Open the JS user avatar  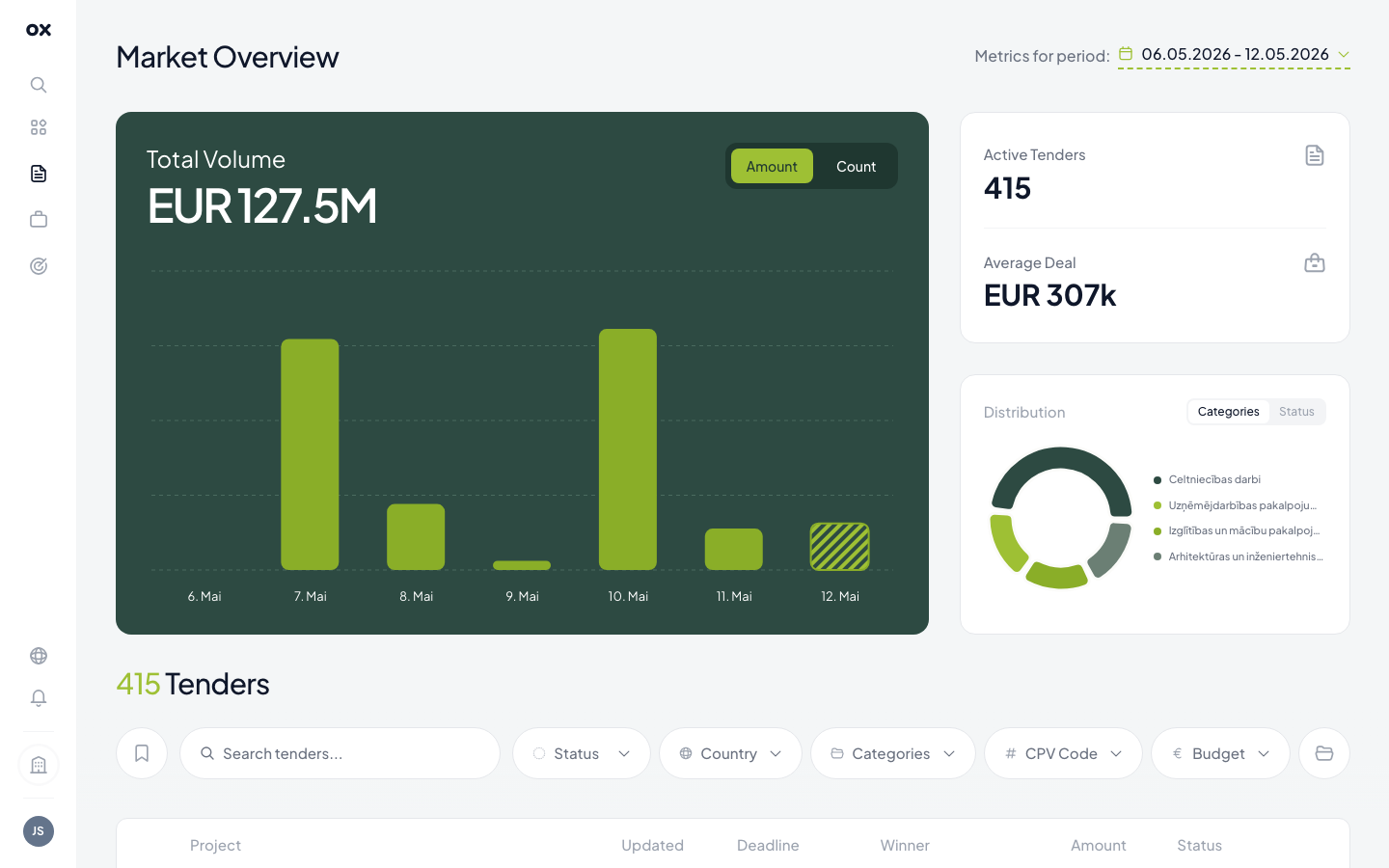tap(39, 831)
